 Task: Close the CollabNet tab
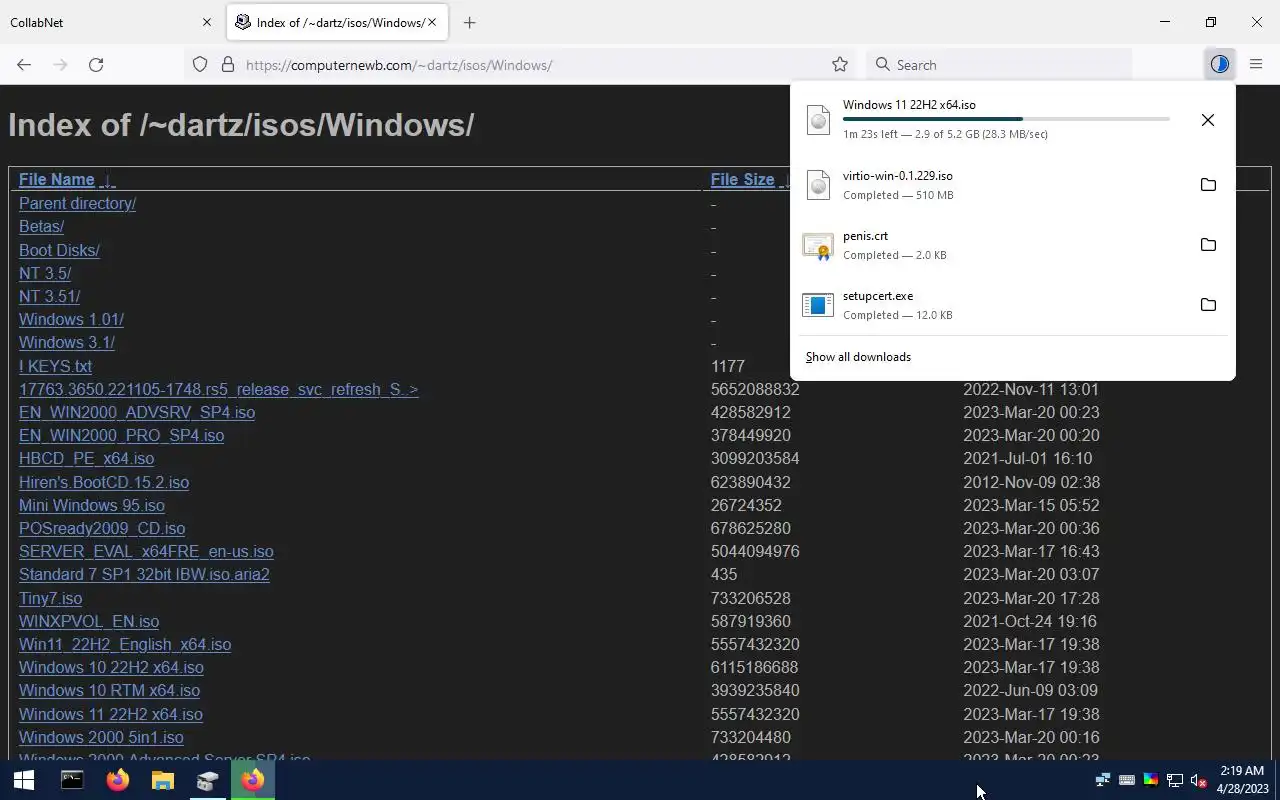pyautogui.click(x=207, y=22)
